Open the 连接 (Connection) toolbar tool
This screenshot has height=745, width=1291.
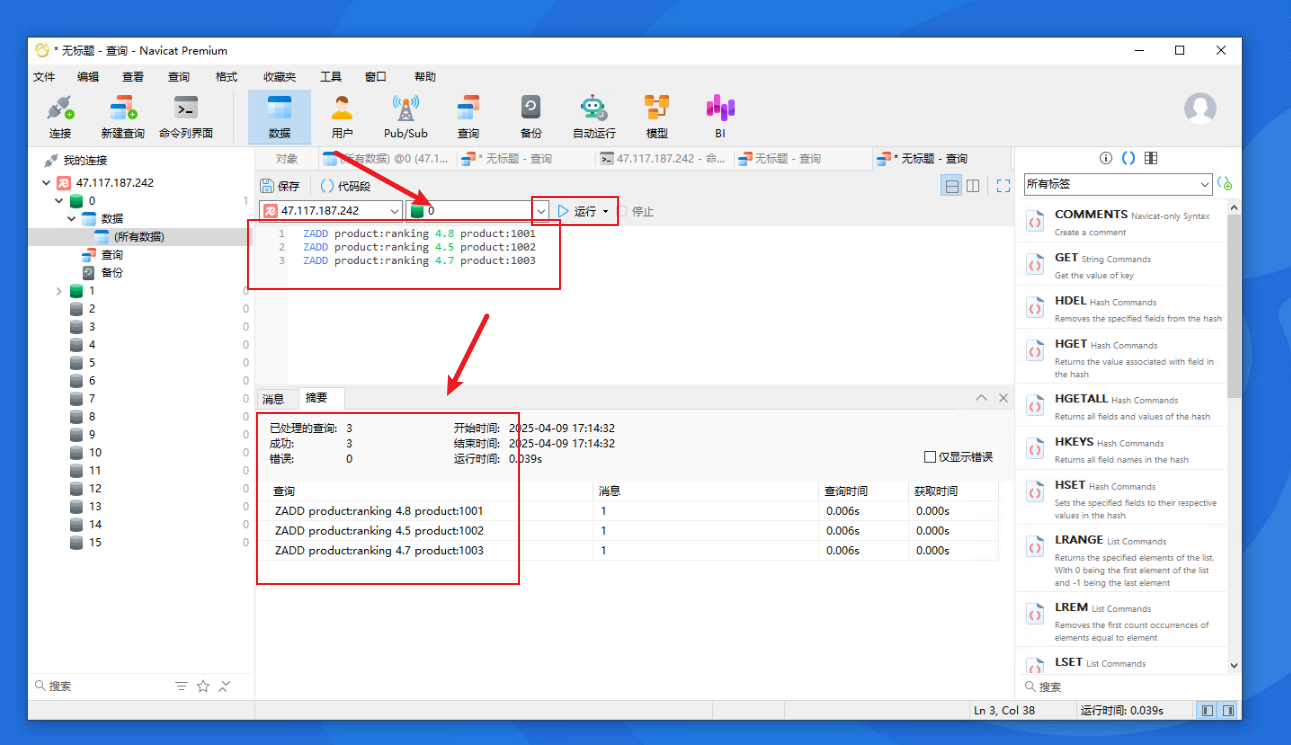(x=60, y=117)
